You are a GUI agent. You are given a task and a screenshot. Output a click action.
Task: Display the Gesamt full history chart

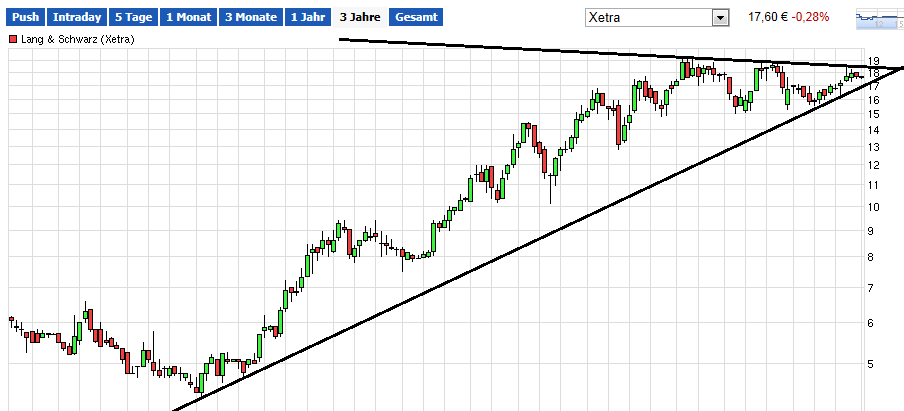pyautogui.click(x=415, y=18)
